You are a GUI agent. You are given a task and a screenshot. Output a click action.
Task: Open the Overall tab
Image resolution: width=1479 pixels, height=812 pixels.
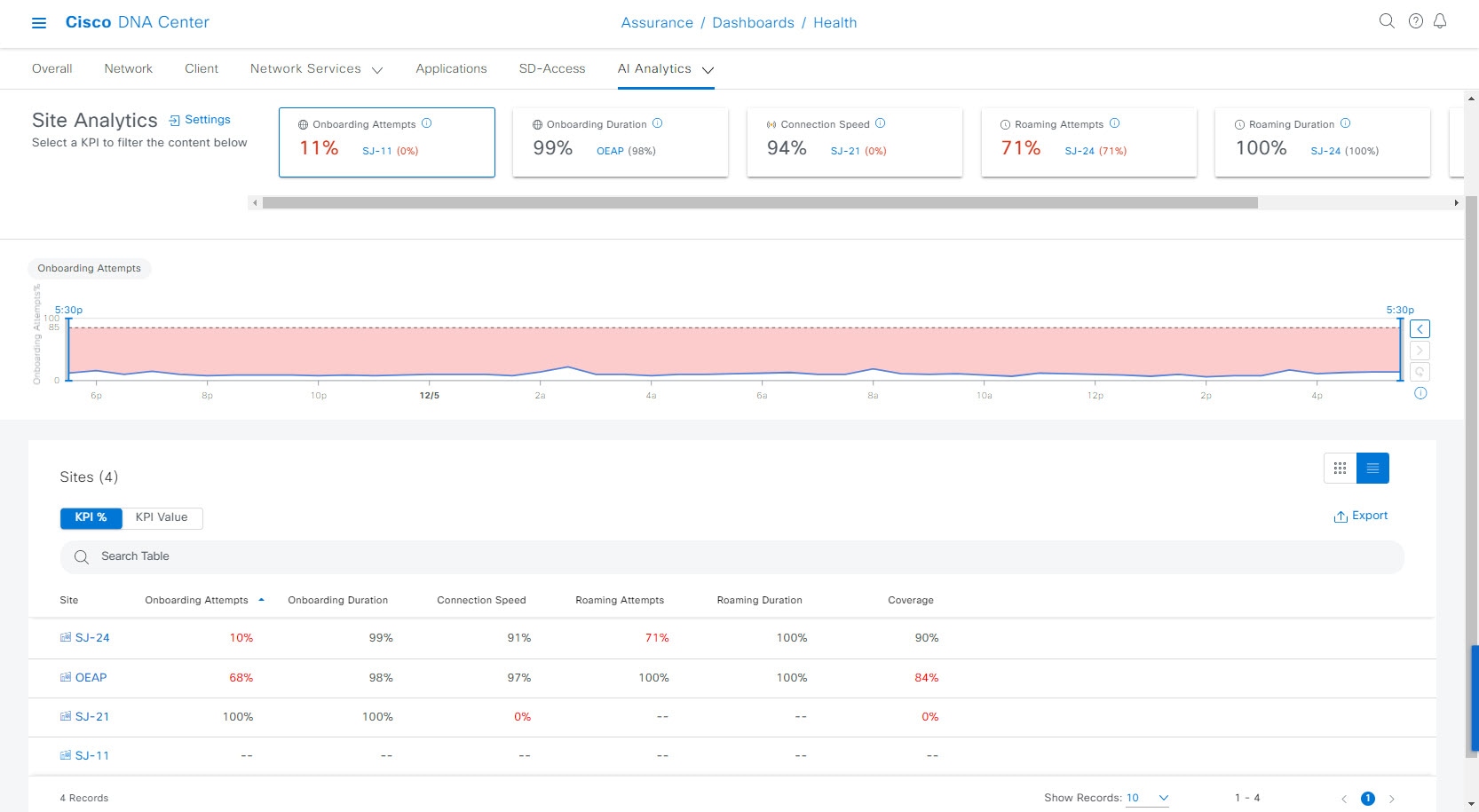coord(52,68)
